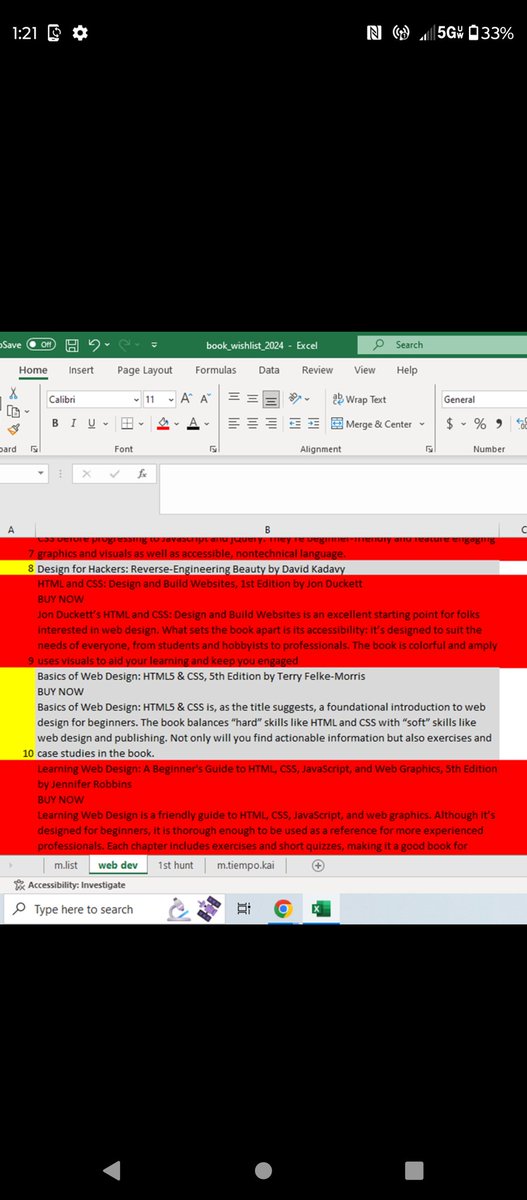527x1200 pixels.
Task: Click the Format Painter brush icon
Action: click(12, 429)
